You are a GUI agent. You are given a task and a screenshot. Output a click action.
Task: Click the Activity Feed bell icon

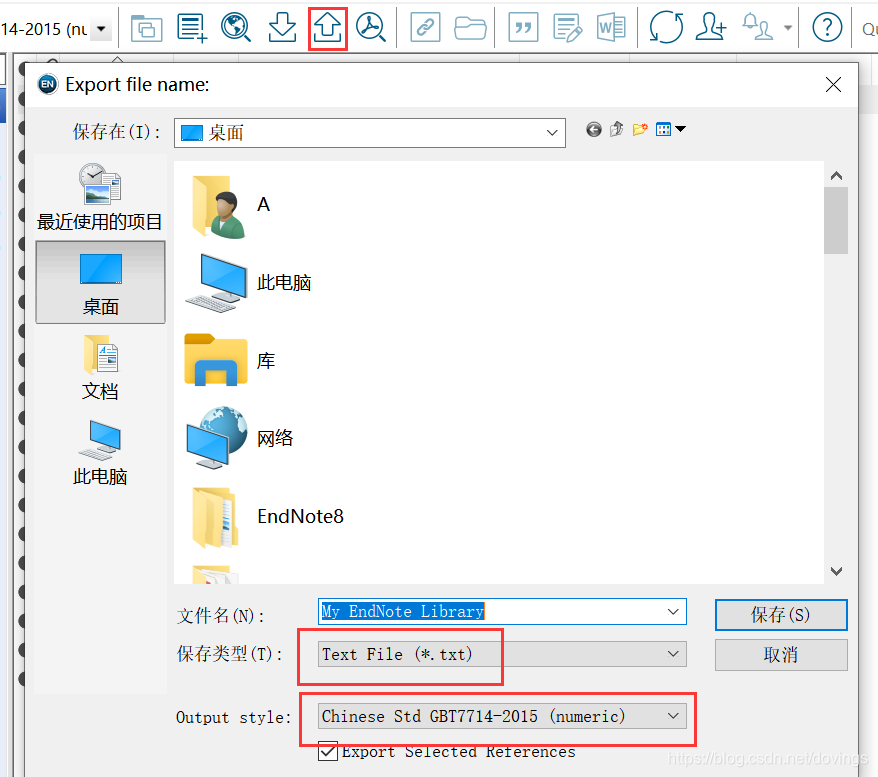(x=758, y=27)
